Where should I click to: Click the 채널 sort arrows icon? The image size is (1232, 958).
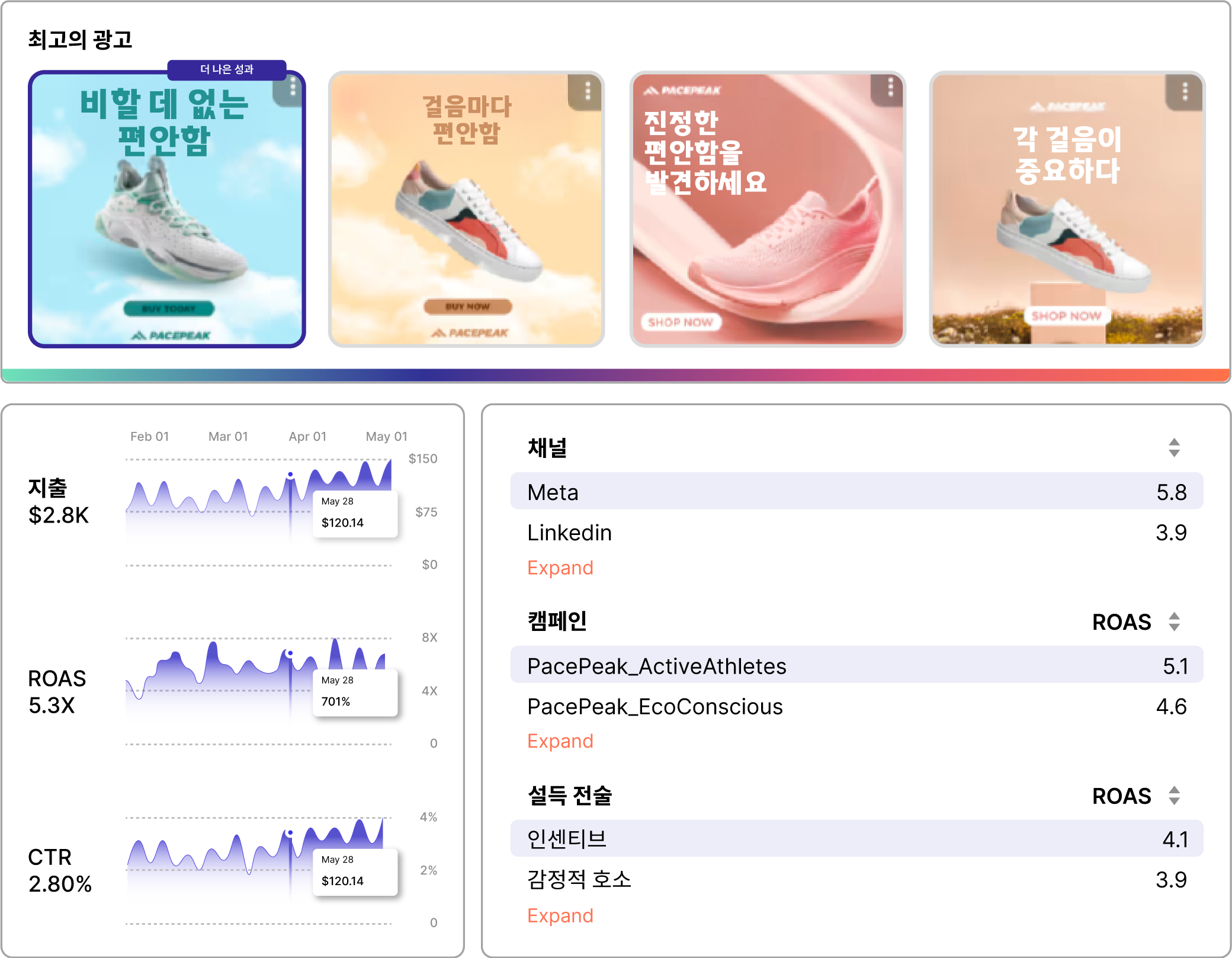click(1174, 448)
